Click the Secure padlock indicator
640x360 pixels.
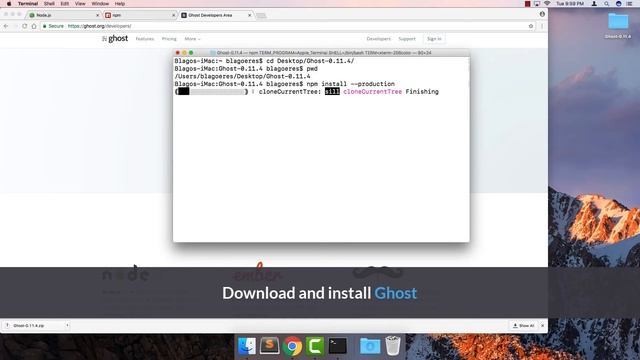[x=53, y=26]
